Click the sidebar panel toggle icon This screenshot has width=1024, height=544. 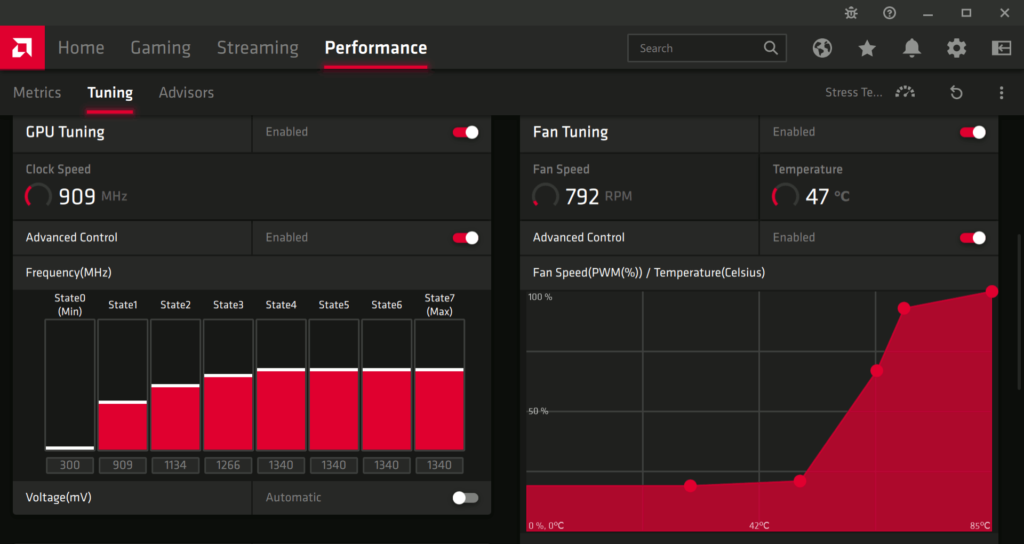pos(1001,48)
